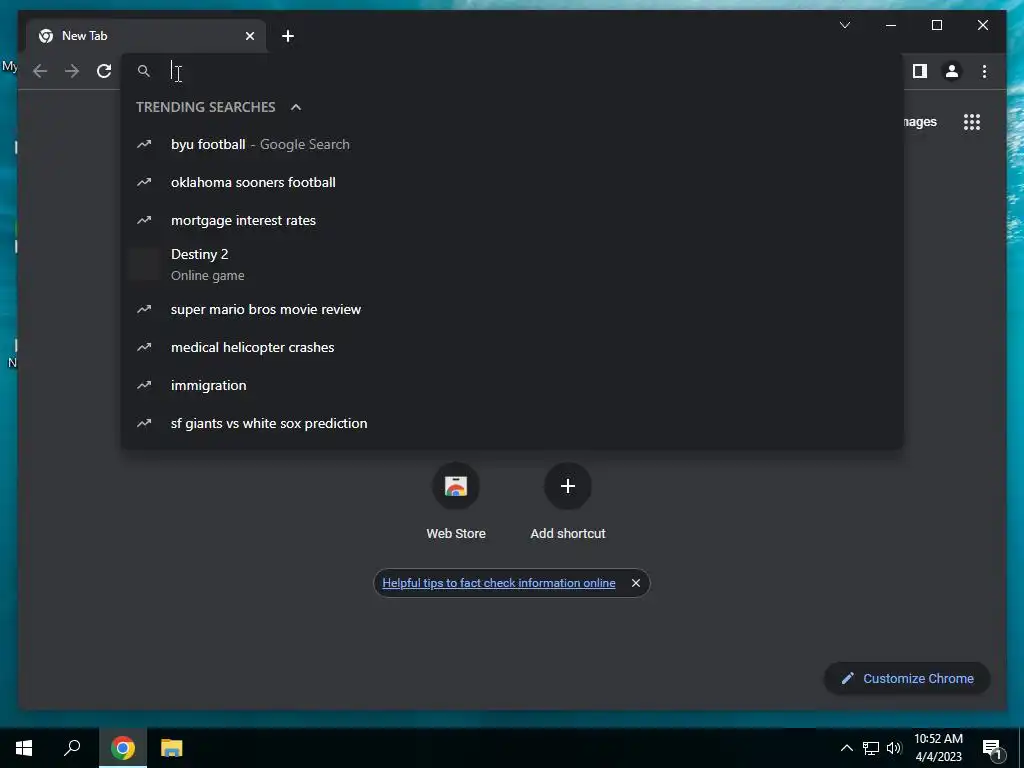Open the Google apps grid
The image size is (1024, 768).
972,122
